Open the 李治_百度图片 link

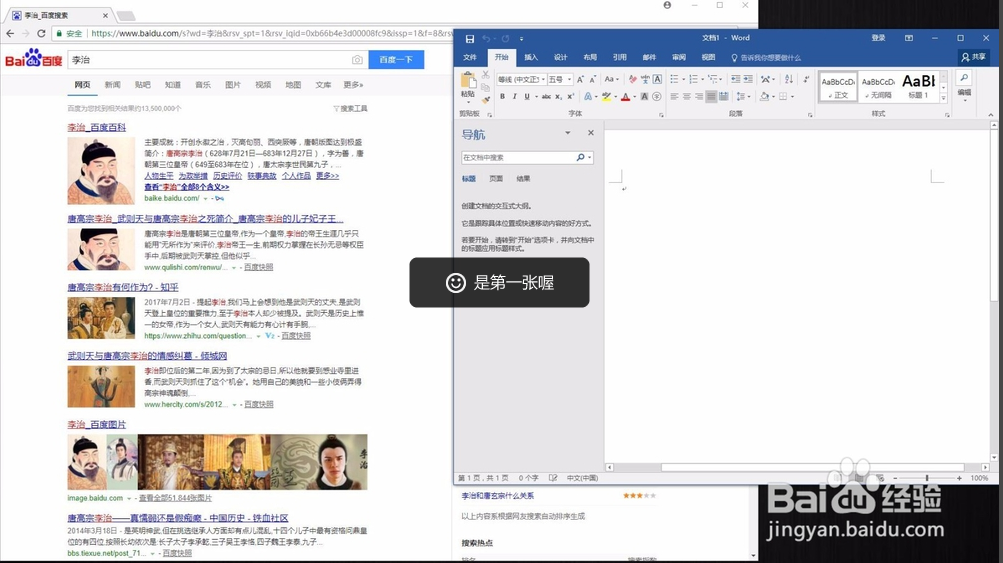click(x=97, y=424)
